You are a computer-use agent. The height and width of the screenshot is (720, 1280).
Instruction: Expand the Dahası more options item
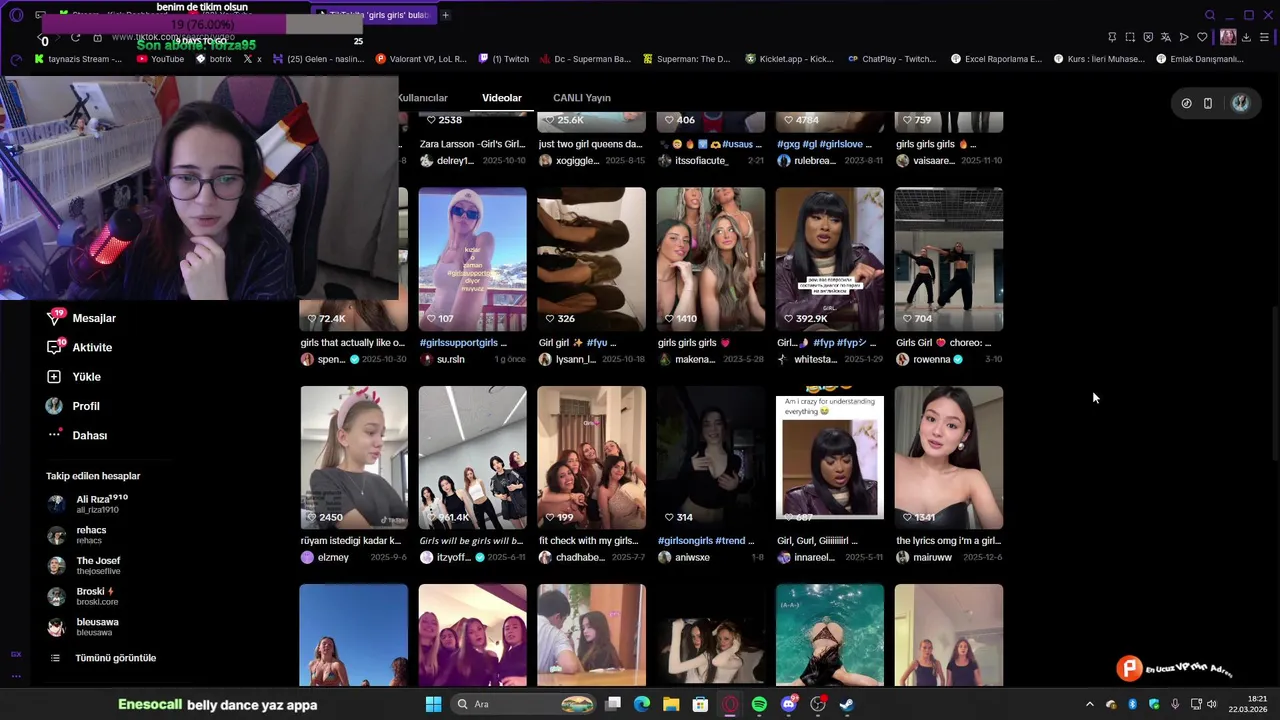point(77,435)
